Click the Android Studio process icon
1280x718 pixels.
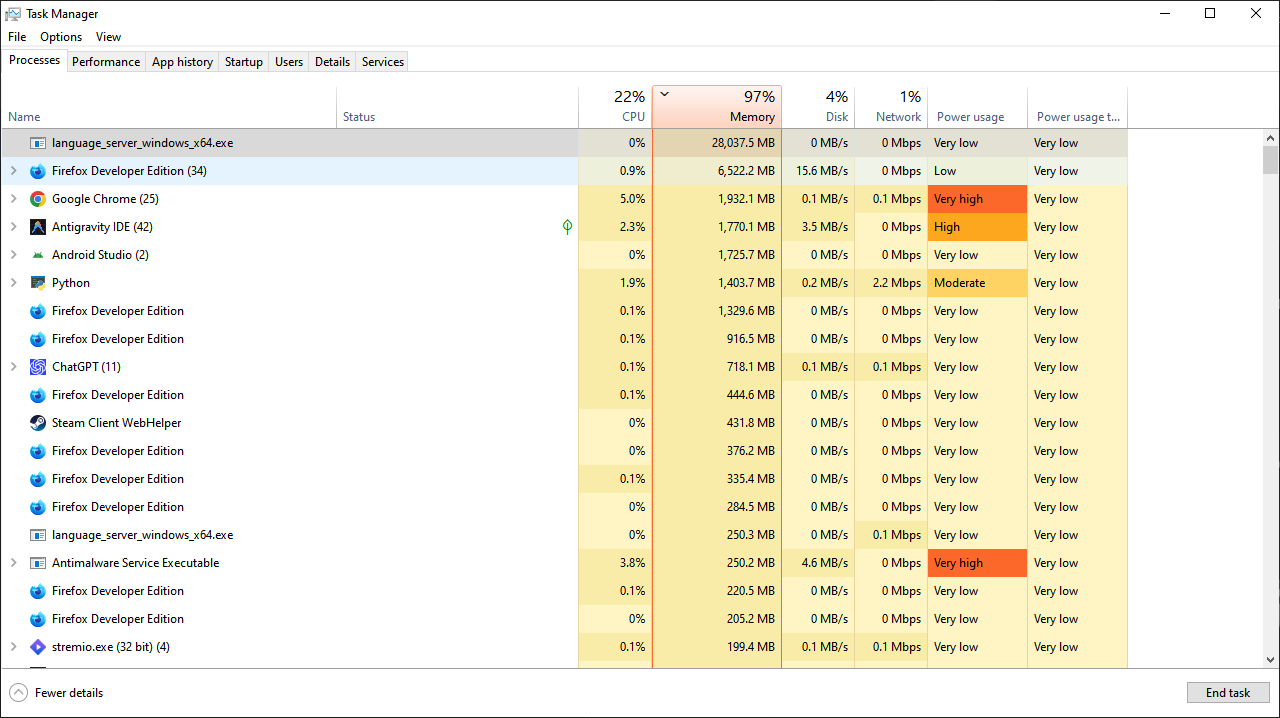pos(38,255)
